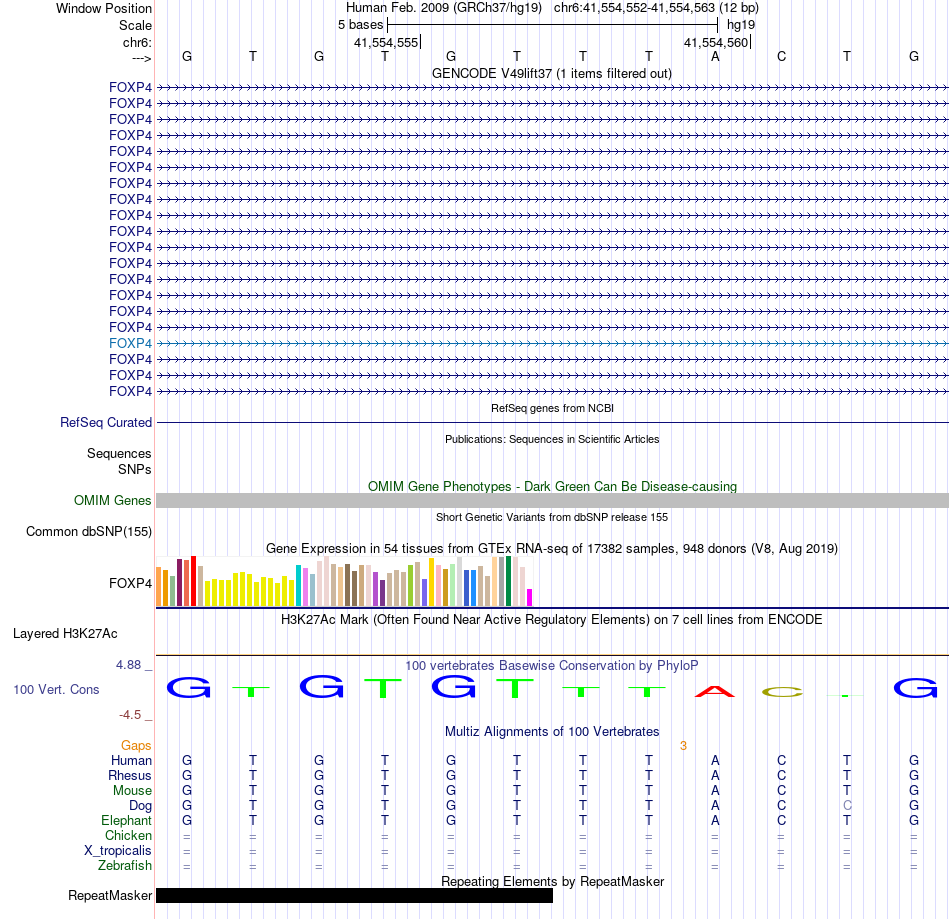Open the H3K27Ac Mark ENCODE track title
The height and width of the screenshot is (919, 950).
[x=552, y=620]
